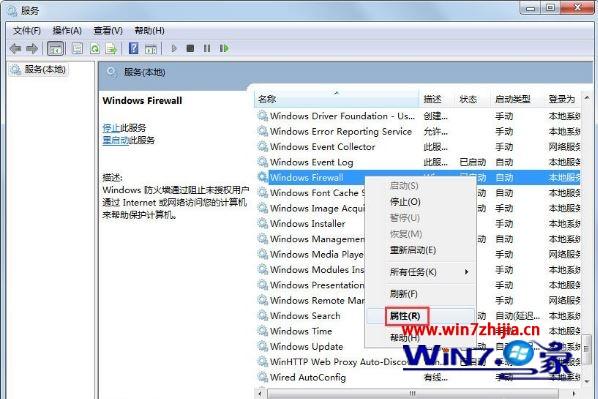This screenshot has width=598, height=399.
Task: Click the 停止 link in the left description pane
Action: click(111, 128)
